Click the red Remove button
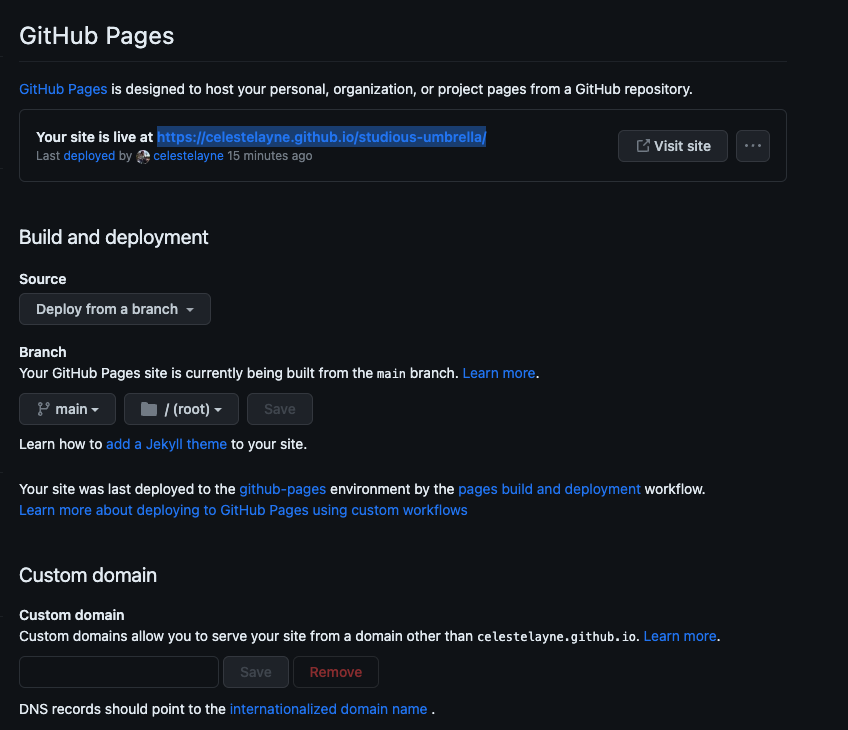Image resolution: width=848 pixels, height=730 pixels. tap(336, 672)
